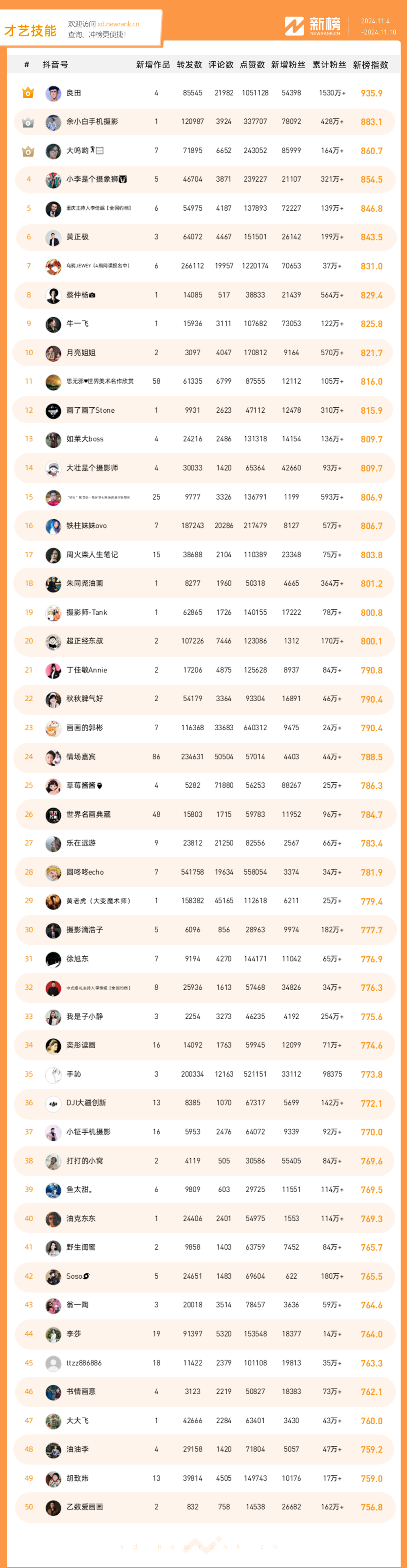This screenshot has width=407, height=1568.
Task: Click the date range 2024.11.4-2024.11.10
Action: [x=378, y=27]
